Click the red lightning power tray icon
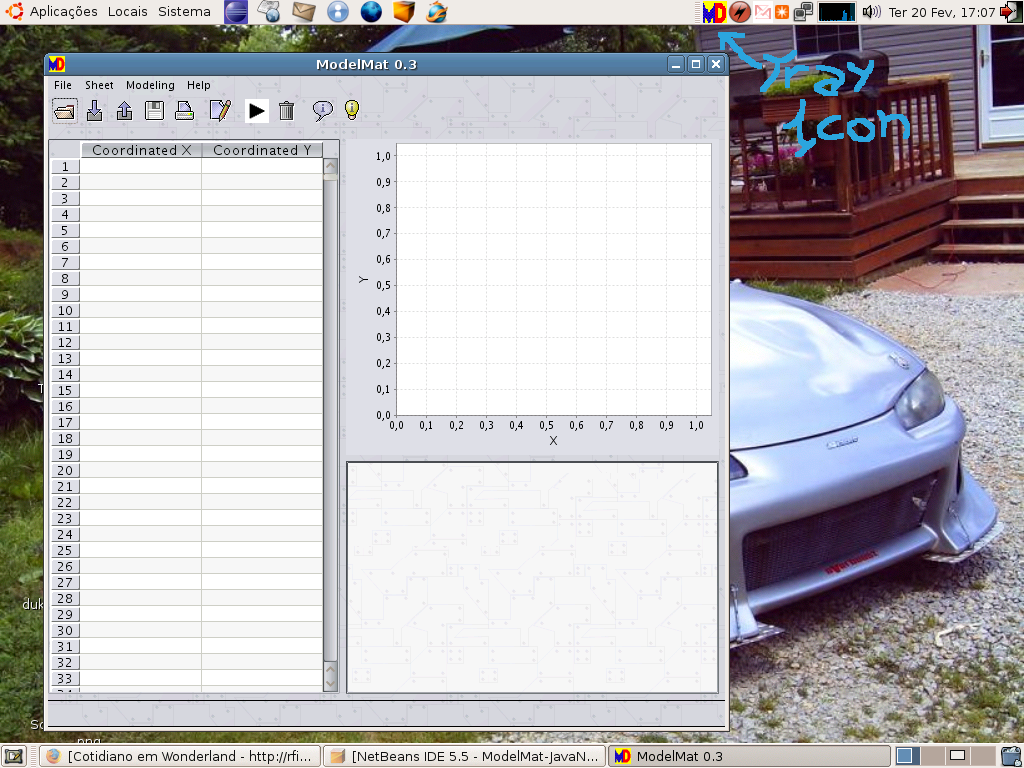The image size is (1024, 768). pos(739,12)
